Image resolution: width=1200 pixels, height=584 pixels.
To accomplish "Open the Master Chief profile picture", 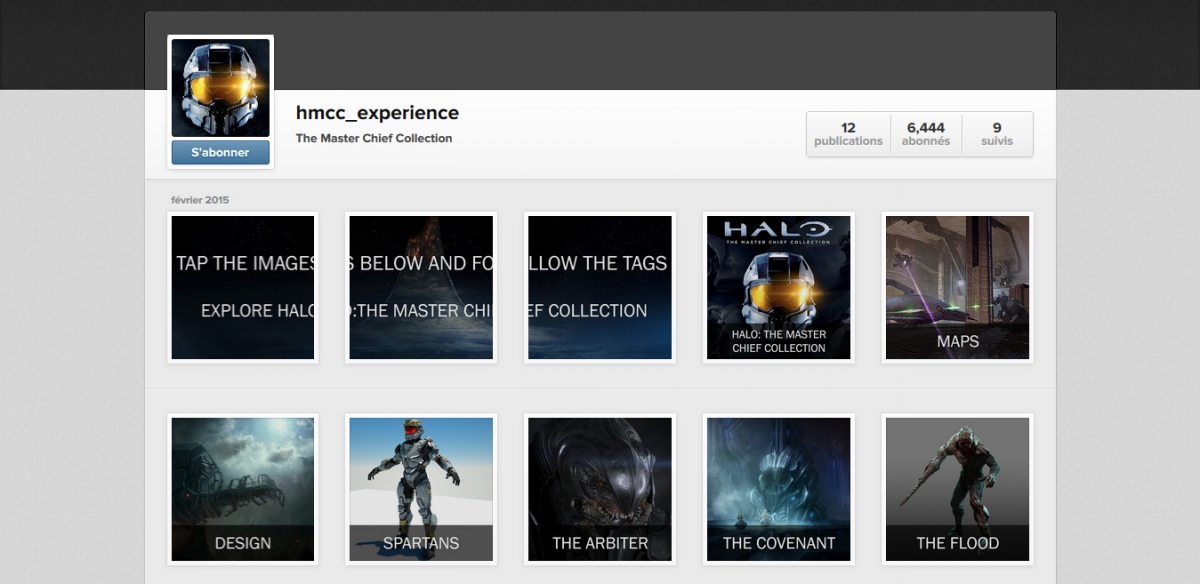I will click(x=220, y=88).
